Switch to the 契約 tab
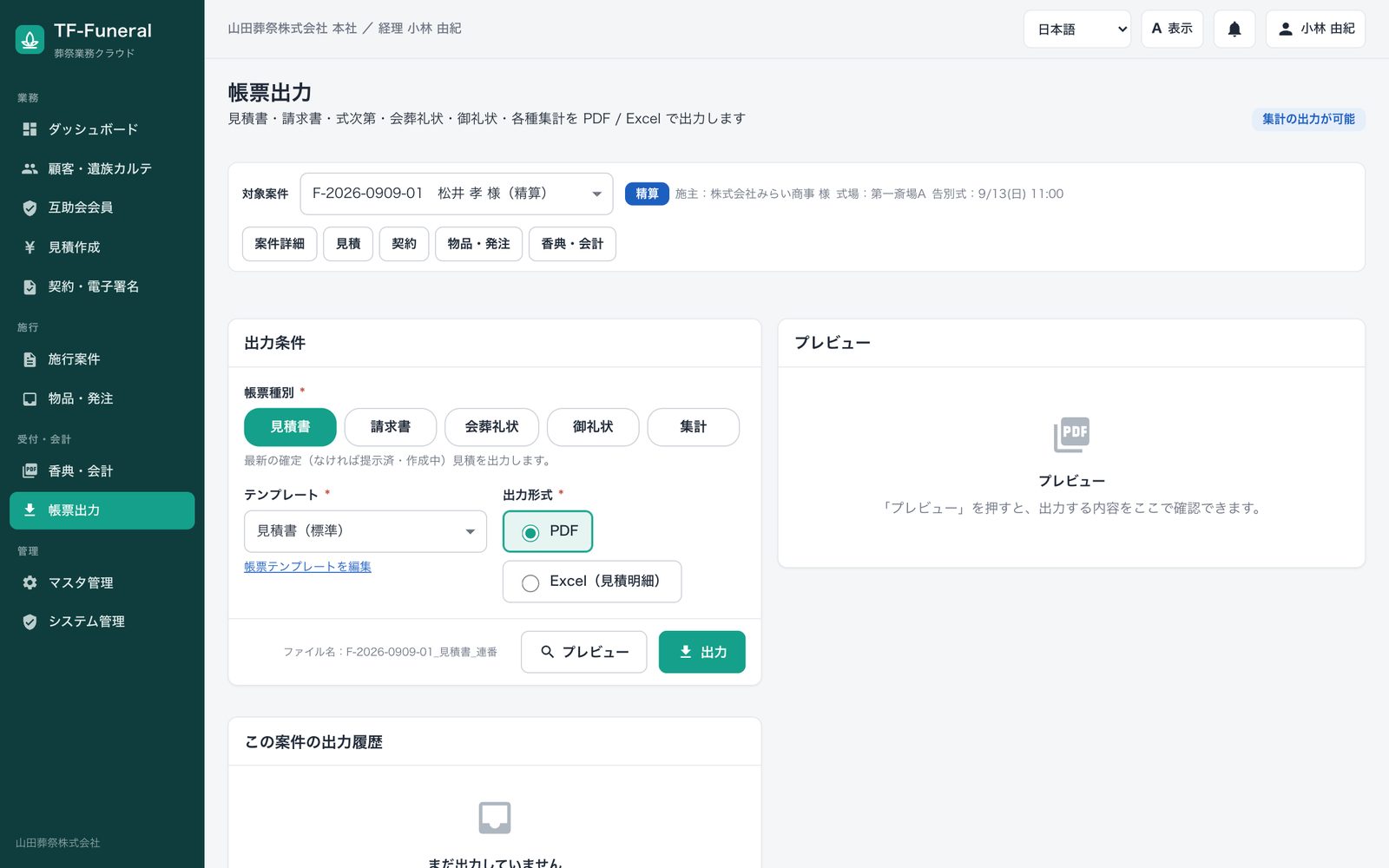 coord(404,244)
